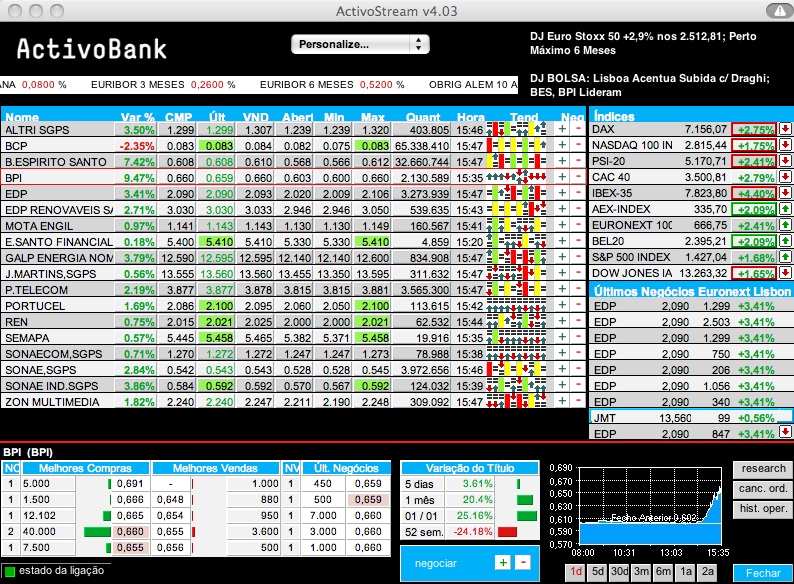
Task: Click the green estado da ligação indicator
Action: pyautogui.click(x=10, y=571)
